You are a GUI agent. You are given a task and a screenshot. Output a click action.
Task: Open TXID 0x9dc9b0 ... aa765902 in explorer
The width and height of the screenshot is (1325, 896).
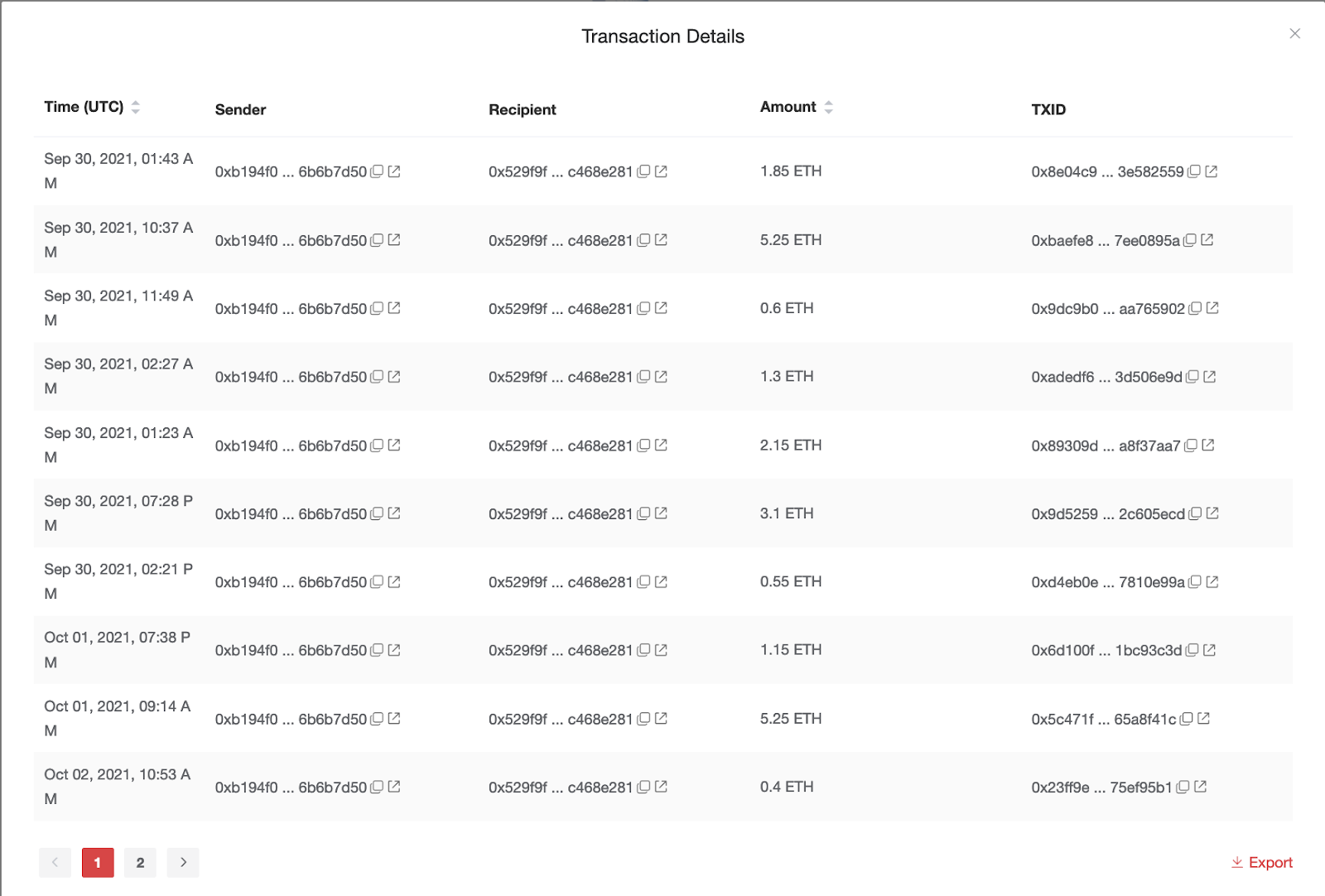click(x=1212, y=308)
